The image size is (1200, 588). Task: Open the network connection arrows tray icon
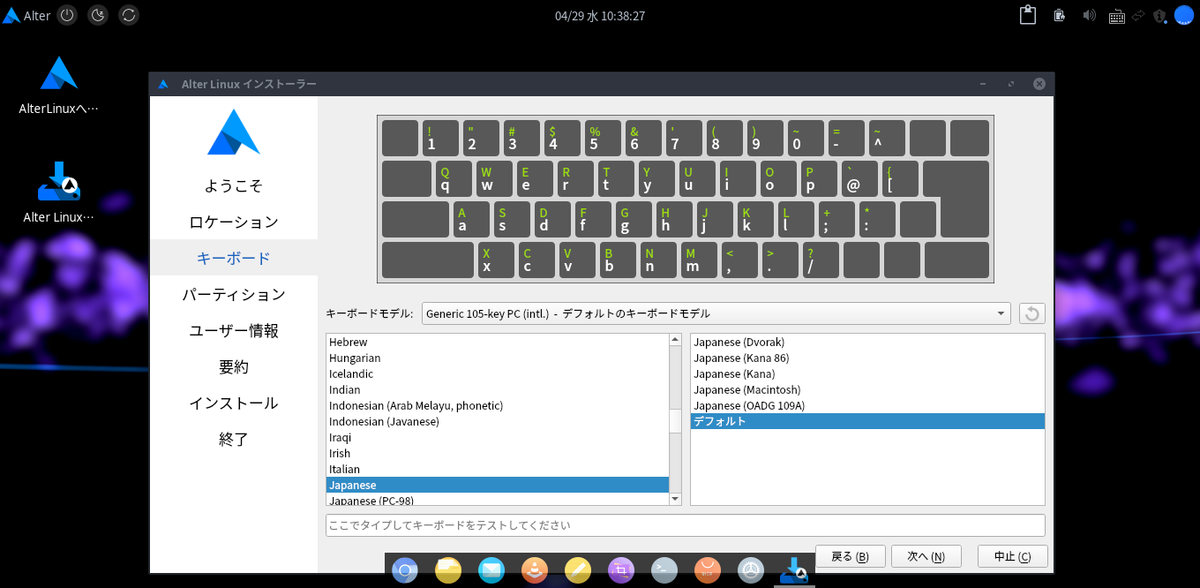point(1138,15)
